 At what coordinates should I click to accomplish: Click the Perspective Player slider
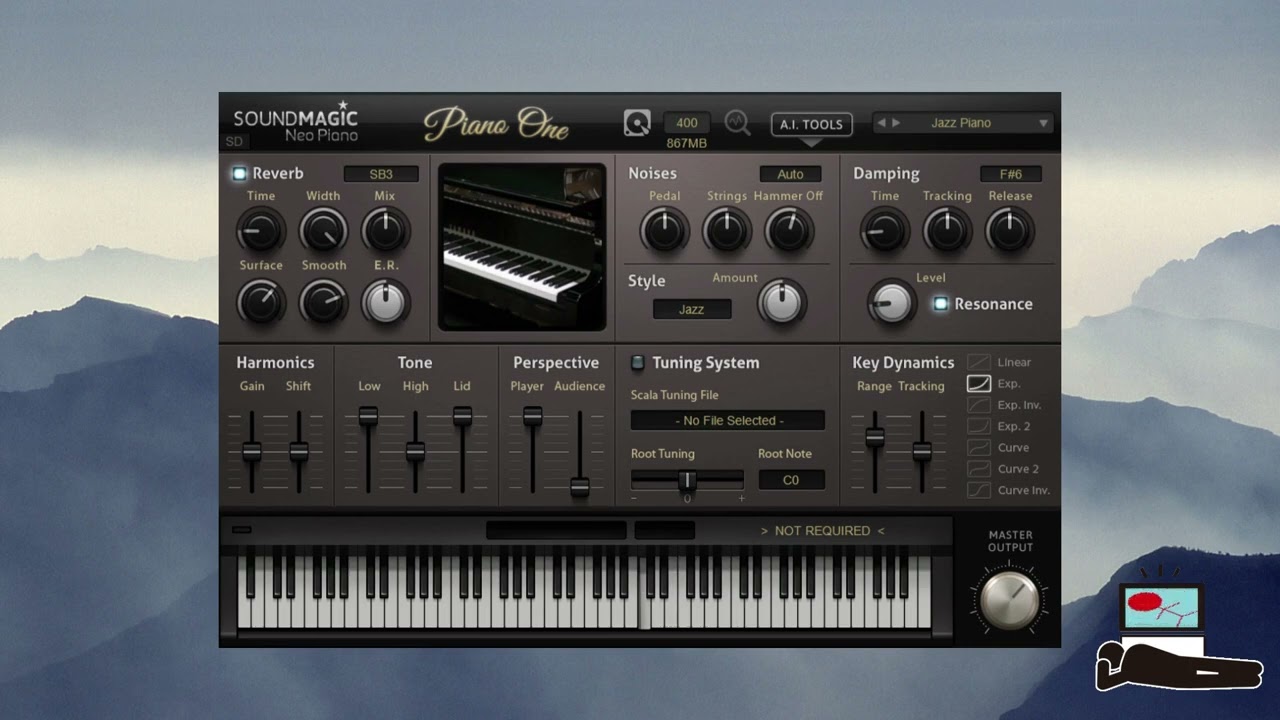pyautogui.click(x=532, y=416)
